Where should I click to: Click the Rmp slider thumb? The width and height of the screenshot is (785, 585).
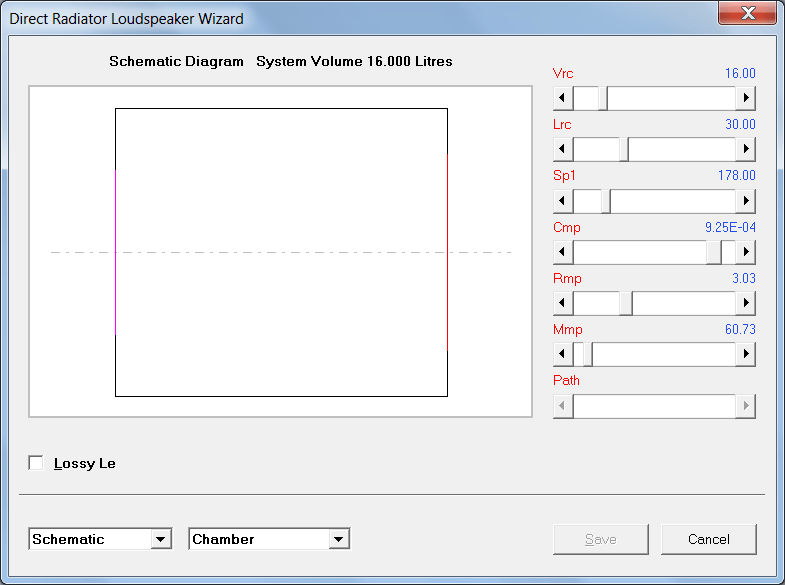(626, 303)
